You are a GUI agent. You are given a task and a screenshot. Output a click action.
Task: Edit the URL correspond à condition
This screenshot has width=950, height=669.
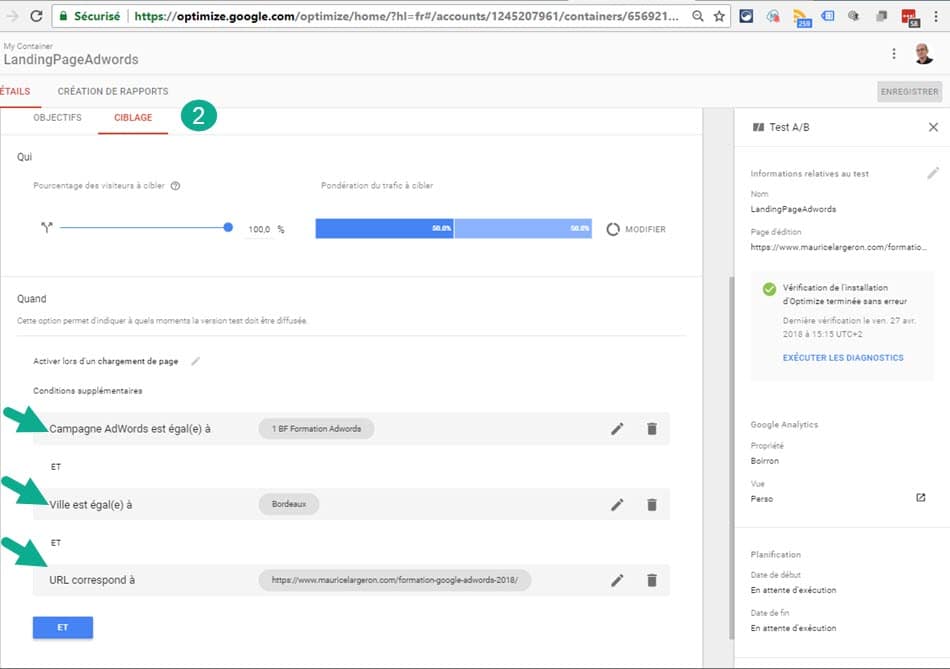tap(617, 581)
